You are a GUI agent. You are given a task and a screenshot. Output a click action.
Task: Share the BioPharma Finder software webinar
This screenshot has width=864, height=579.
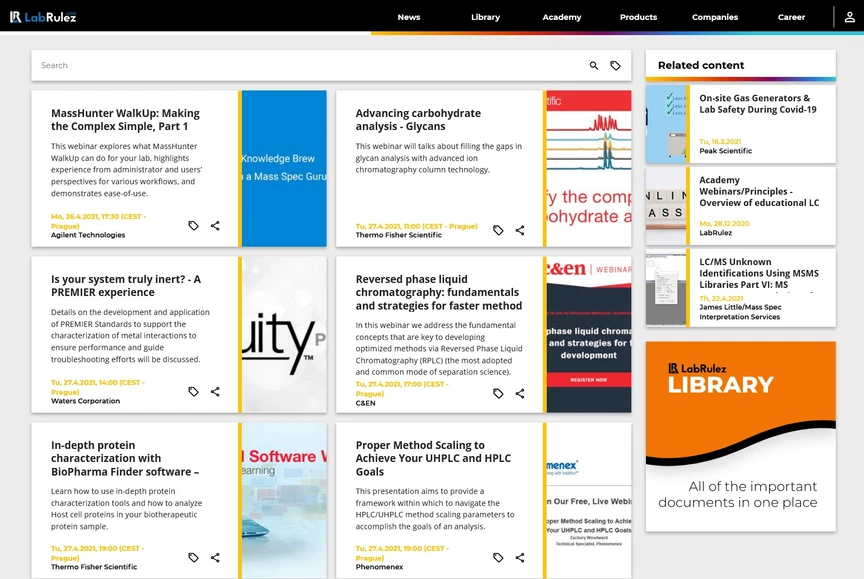pos(215,558)
